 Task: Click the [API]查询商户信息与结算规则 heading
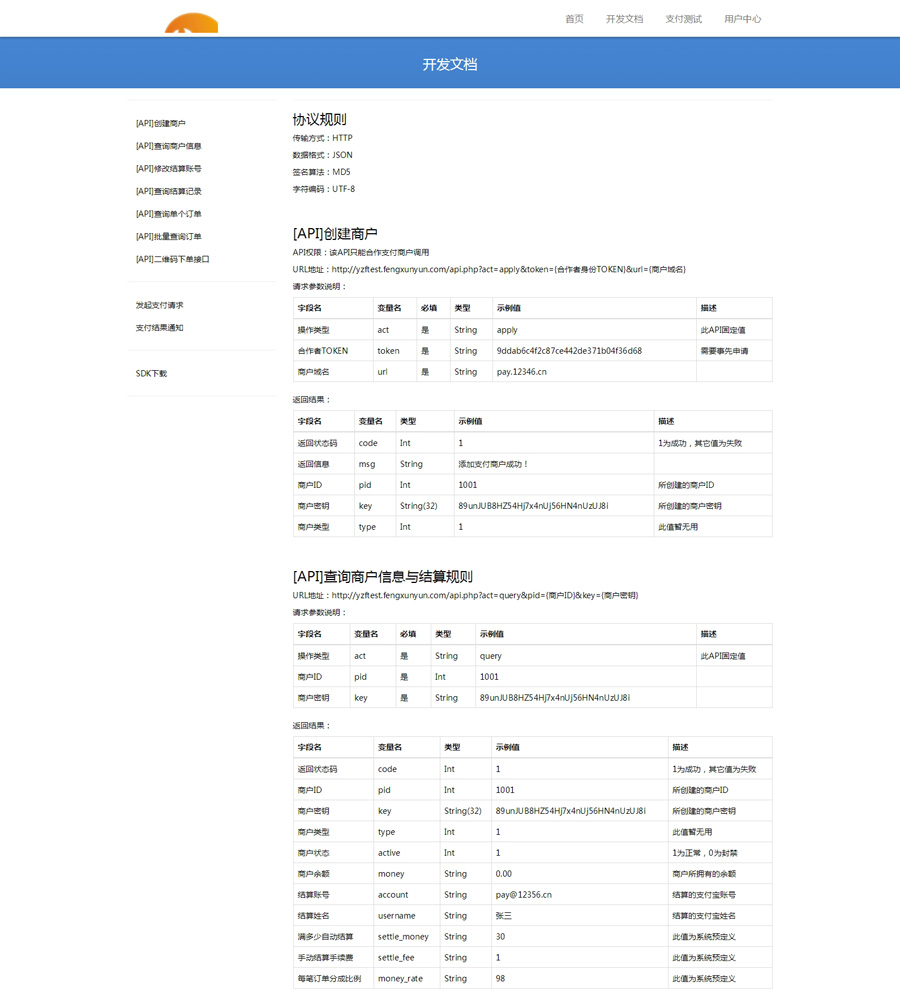point(382,577)
